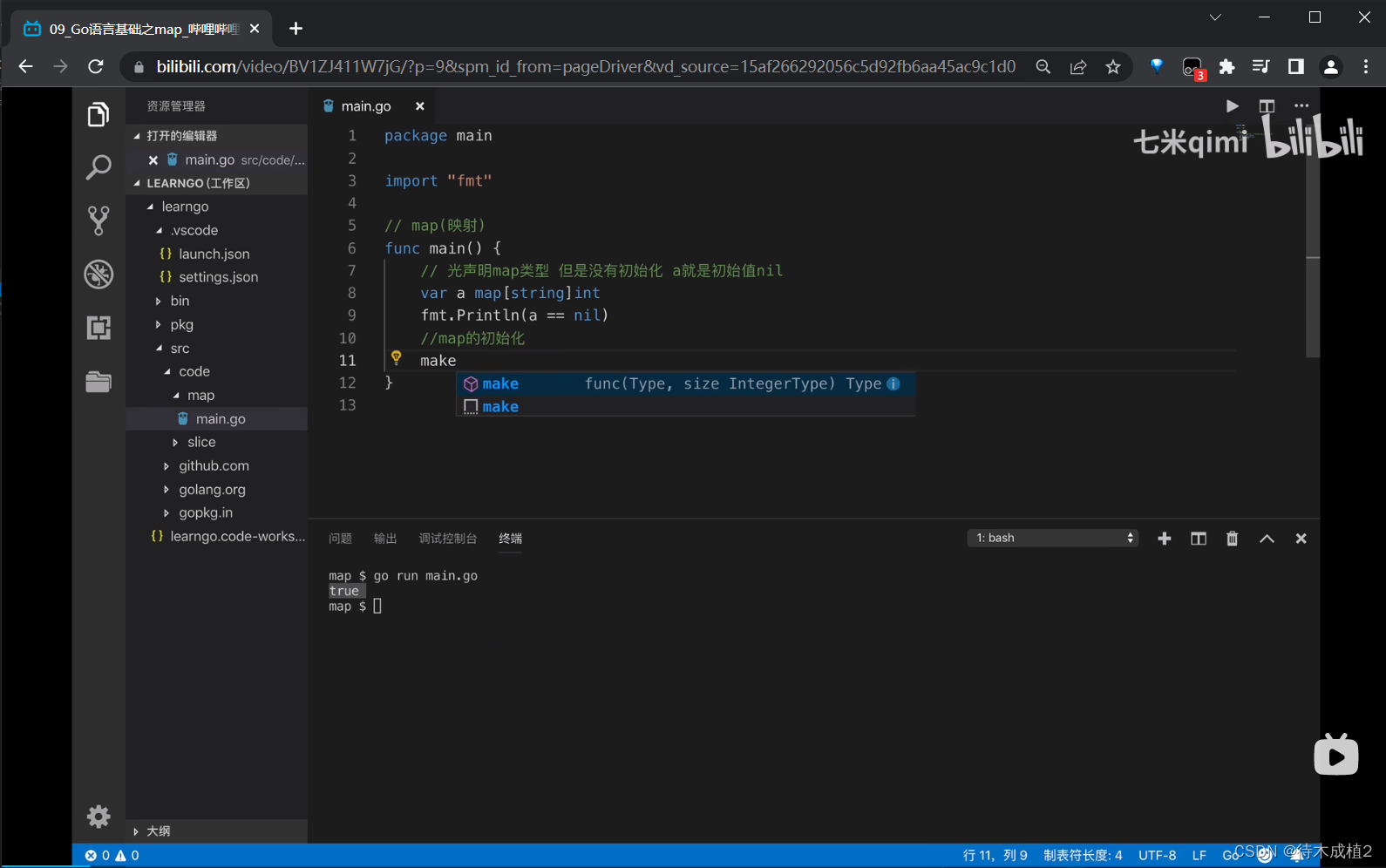Change the tab size setting in status bar
The image size is (1386, 868).
pyautogui.click(x=1083, y=856)
